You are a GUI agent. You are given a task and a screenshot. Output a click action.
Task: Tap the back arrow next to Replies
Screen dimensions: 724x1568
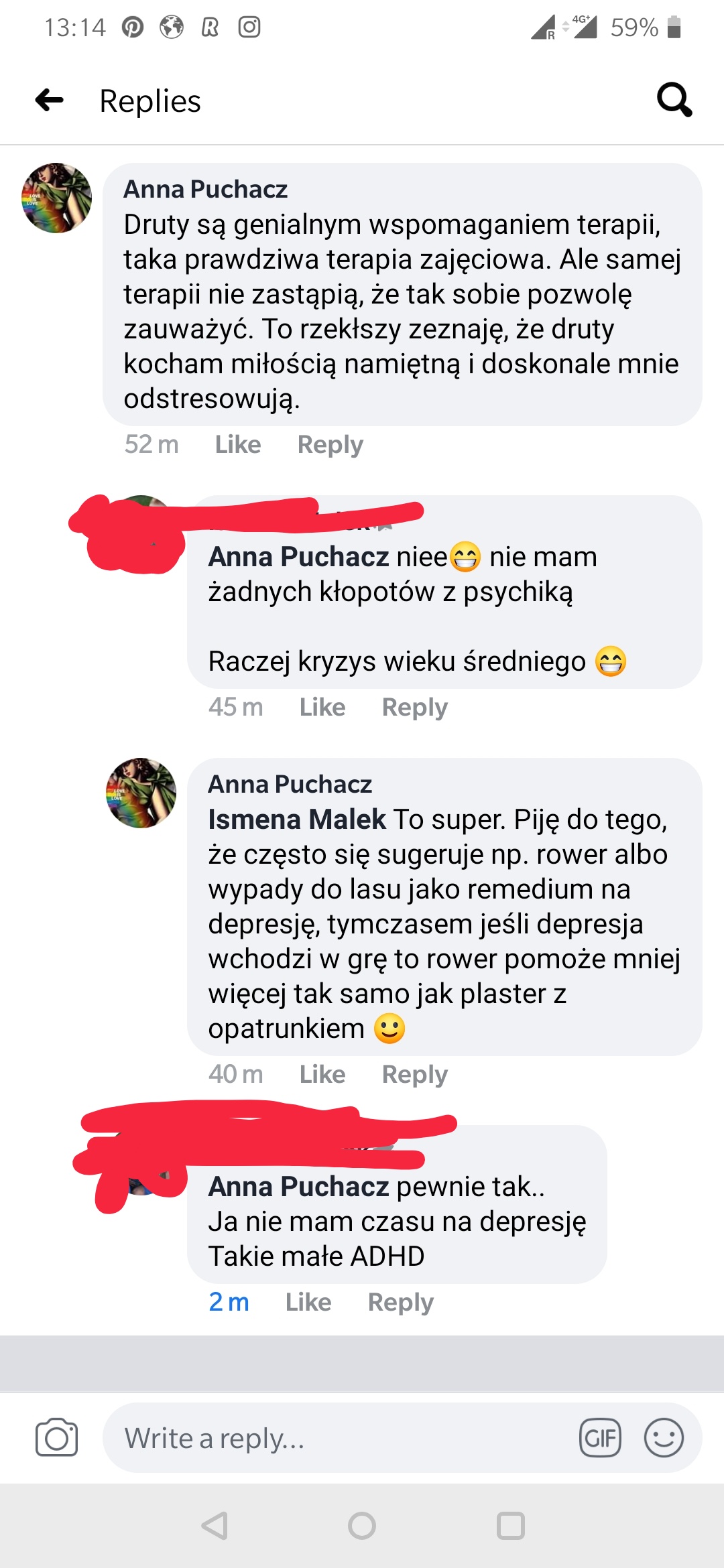point(50,101)
